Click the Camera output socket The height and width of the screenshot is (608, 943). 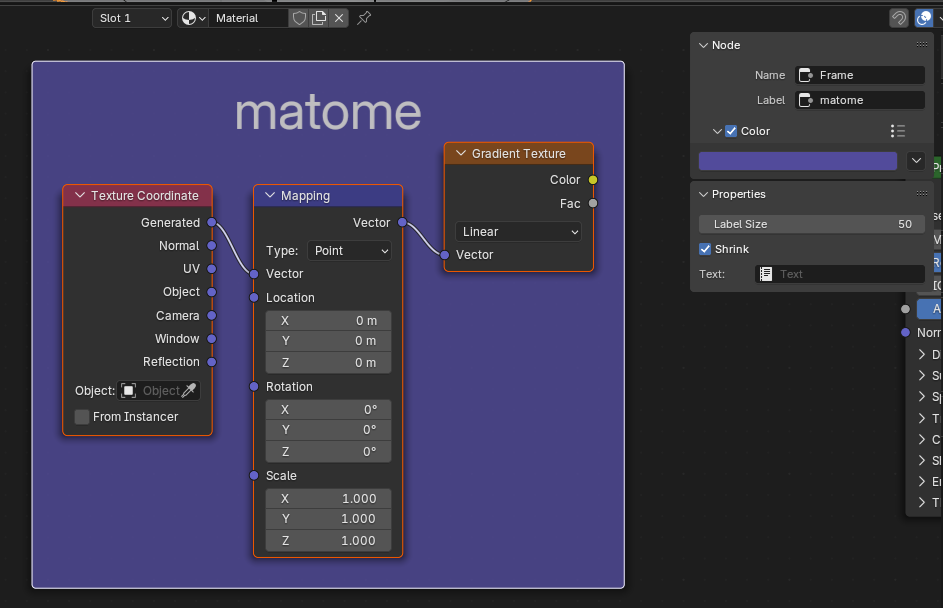[x=212, y=316]
